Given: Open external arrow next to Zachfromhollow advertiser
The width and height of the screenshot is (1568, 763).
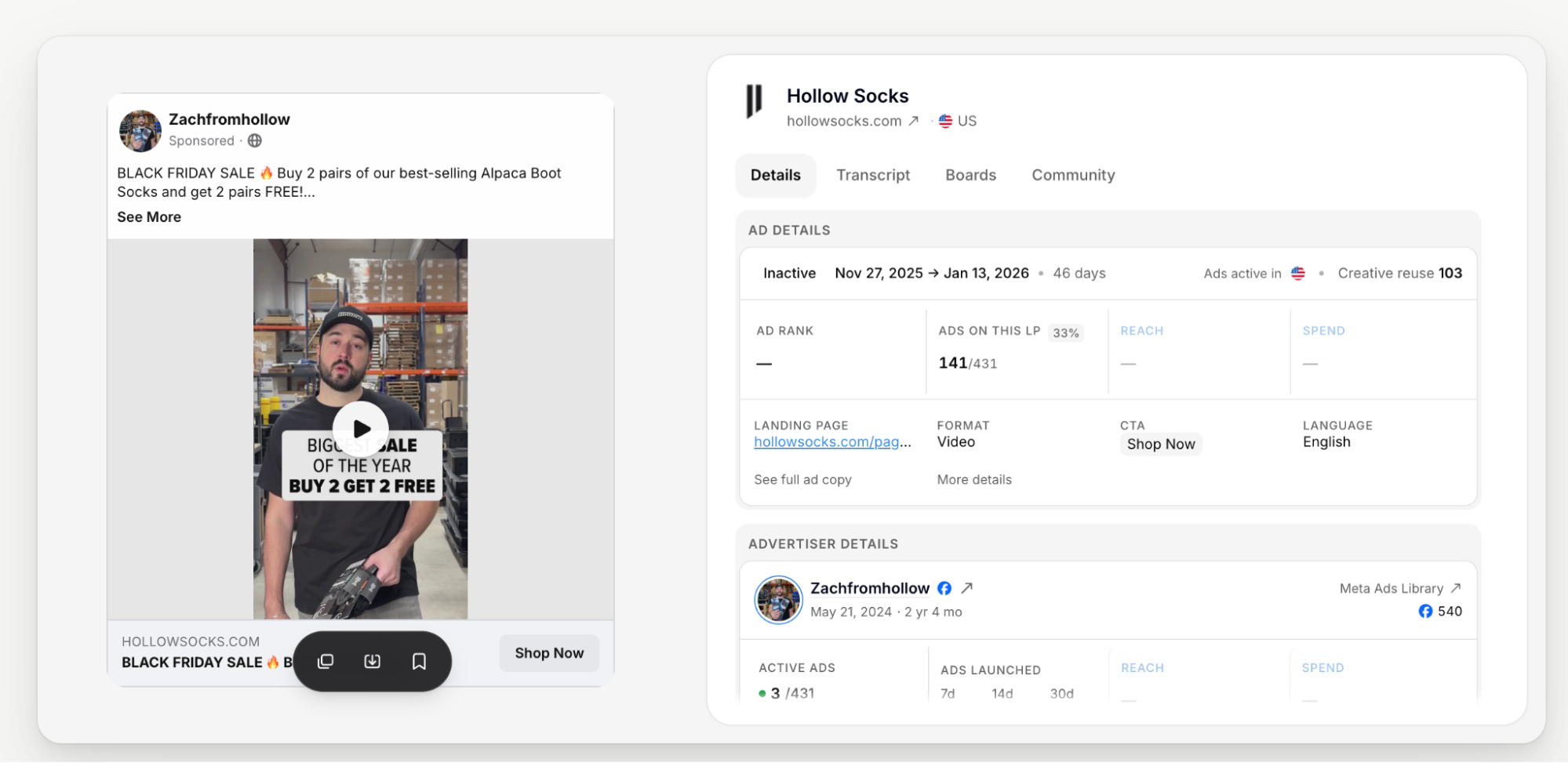Looking at the screenshot, I should tap(967, 588).
